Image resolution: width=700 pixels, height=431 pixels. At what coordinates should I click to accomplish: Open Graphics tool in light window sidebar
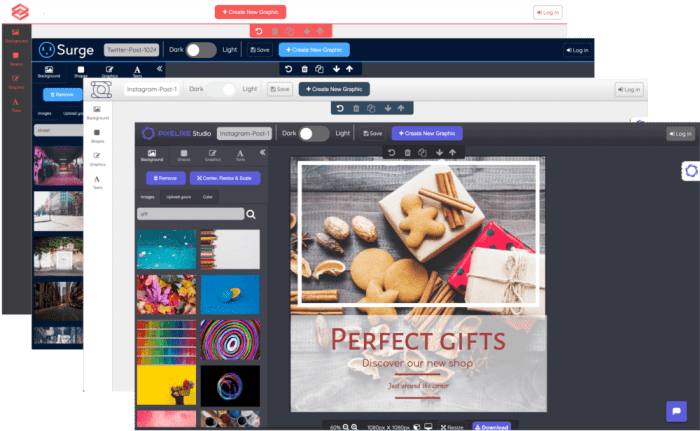point(97,159)
